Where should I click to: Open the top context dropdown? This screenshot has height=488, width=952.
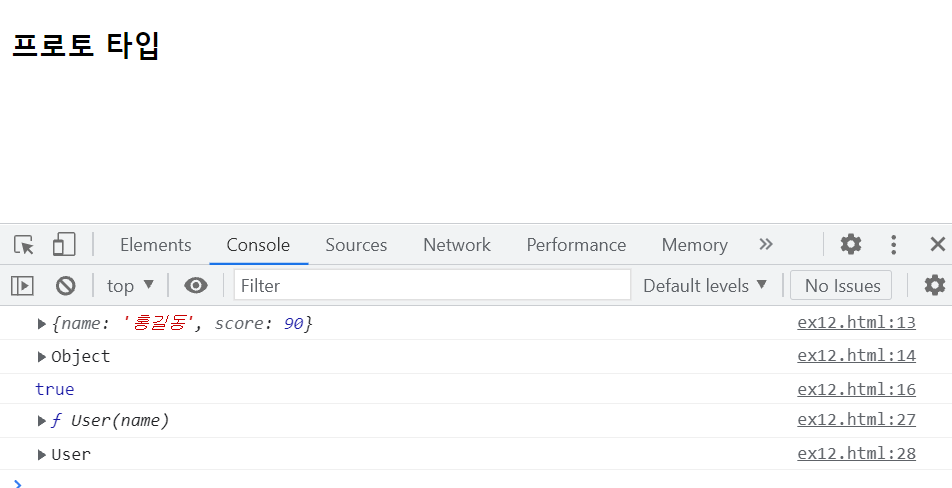(131, 285)
